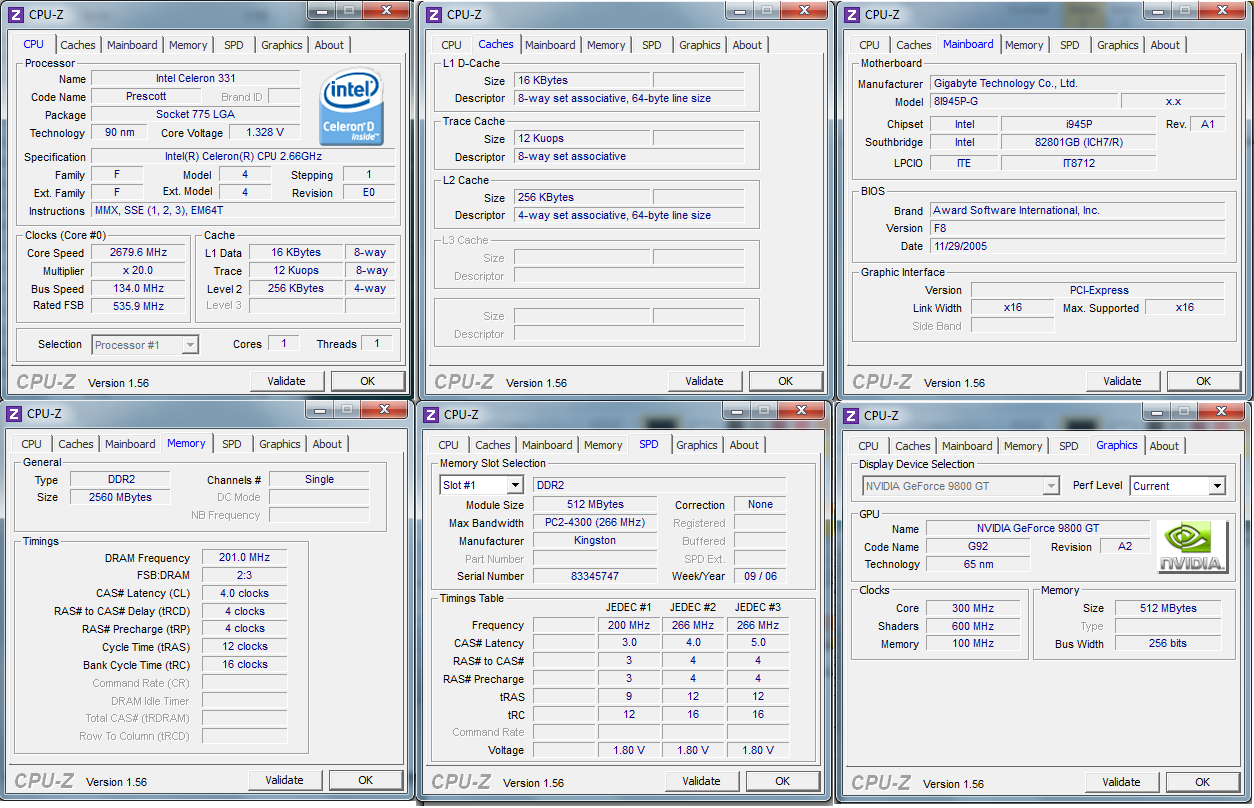Select Mainboard tab in the Caches window
Viewport: 1254px width, 808px height.
point(550,45)
